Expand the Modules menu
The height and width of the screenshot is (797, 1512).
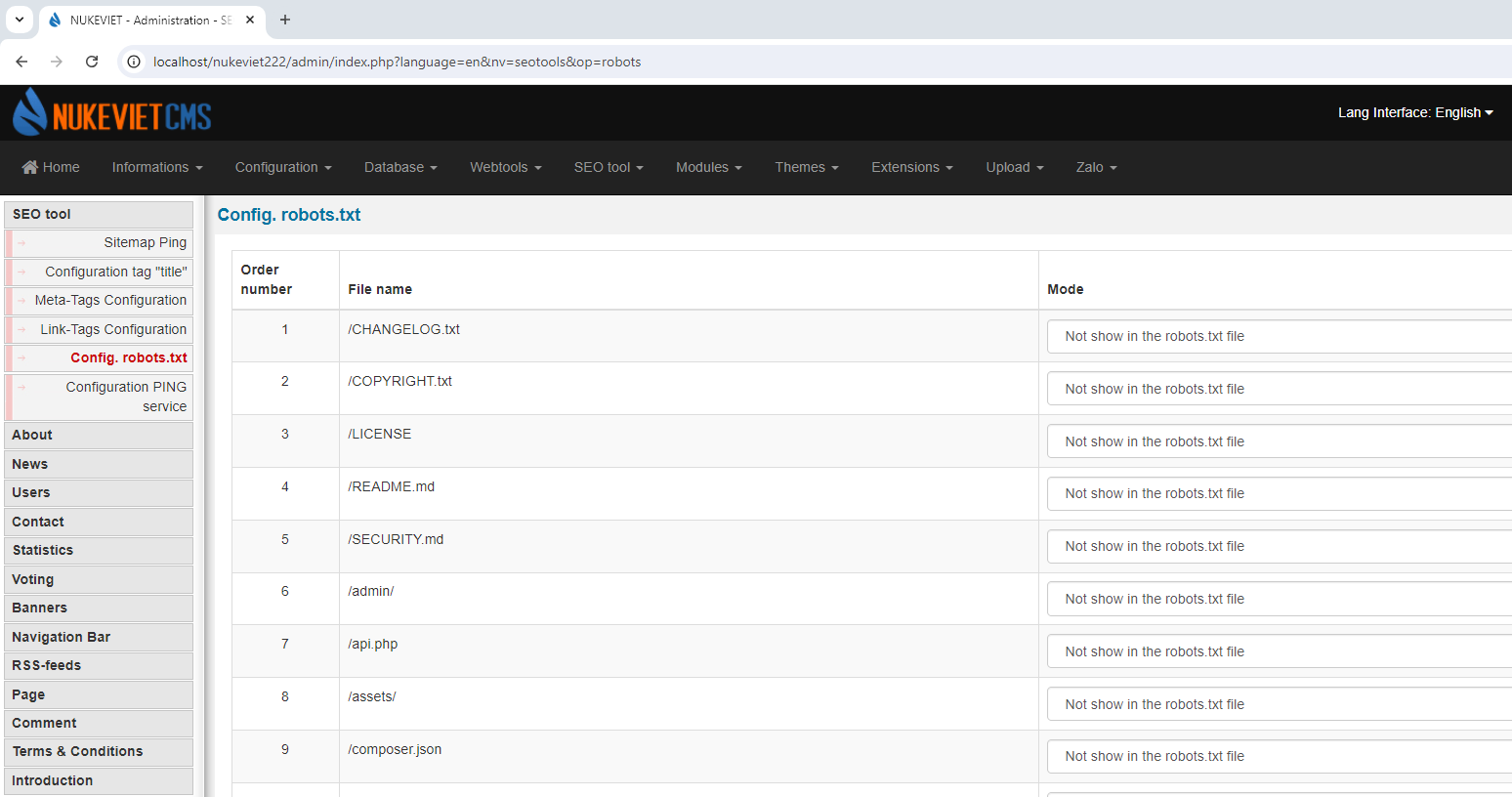tap(709, 167)
